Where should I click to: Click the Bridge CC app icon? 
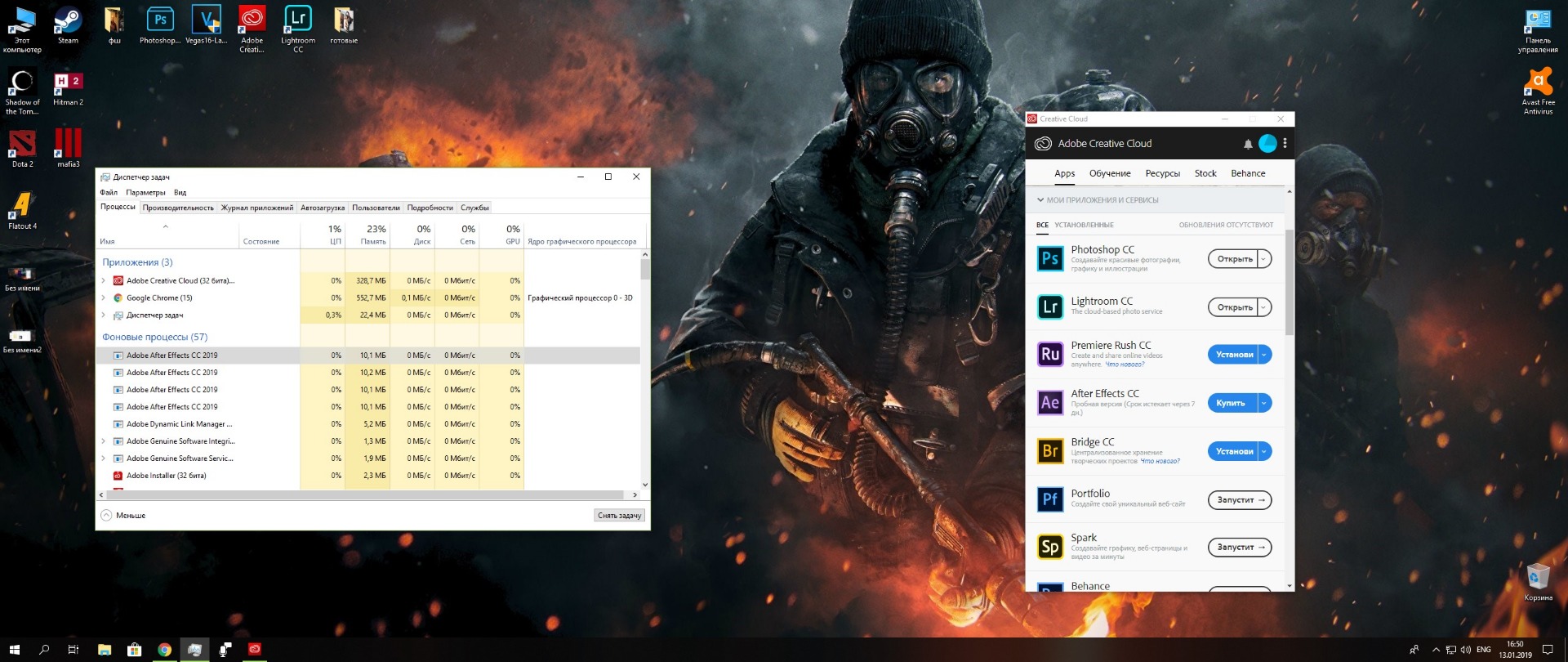point(1050,451)
